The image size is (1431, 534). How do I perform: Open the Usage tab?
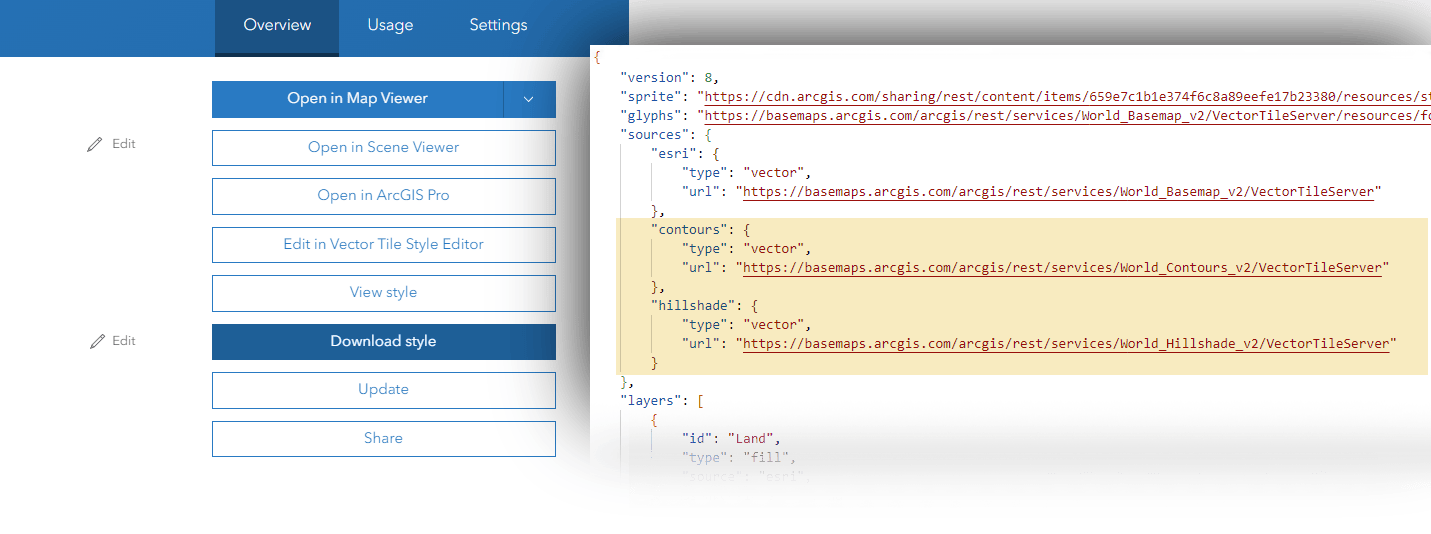(x=390, y=25)
